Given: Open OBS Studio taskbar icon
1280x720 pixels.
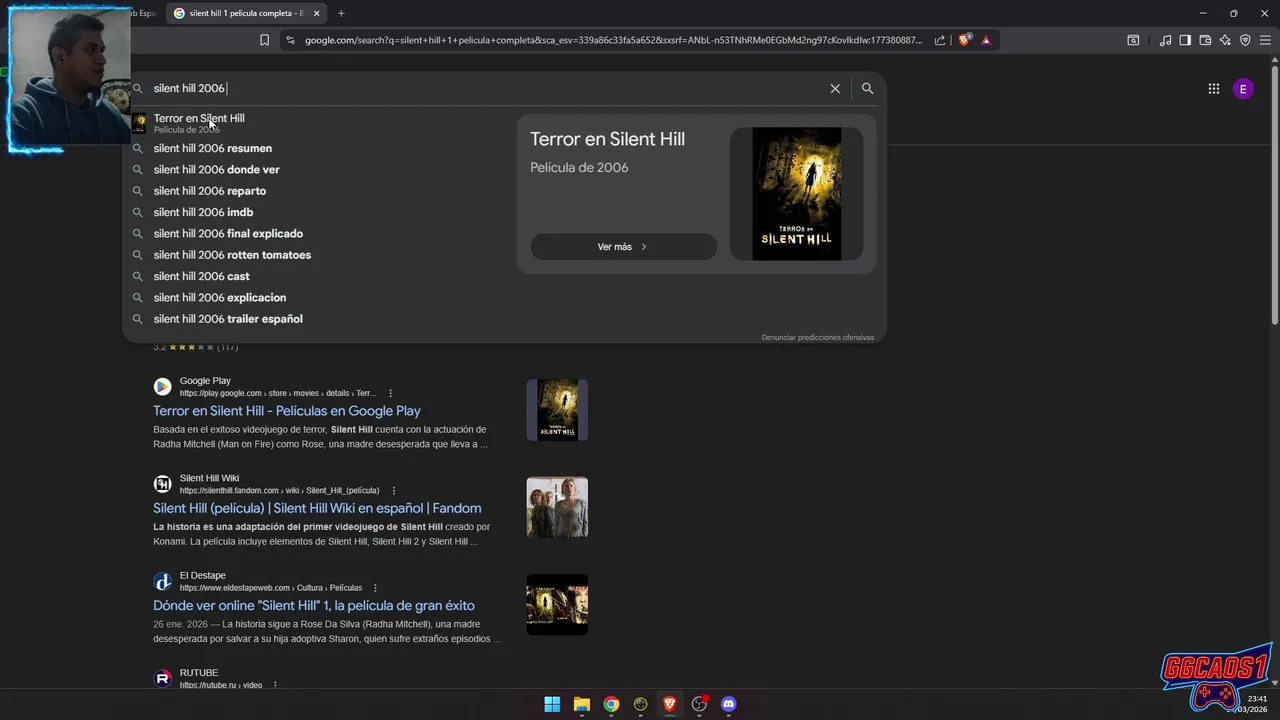Looking at the screenshot, I should 699,704.
